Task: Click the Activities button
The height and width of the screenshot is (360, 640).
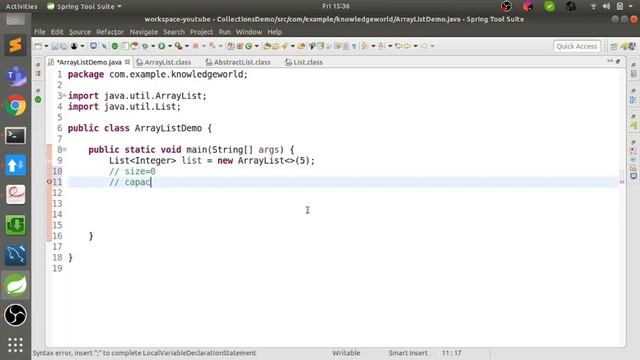Action: pos(21,6)
